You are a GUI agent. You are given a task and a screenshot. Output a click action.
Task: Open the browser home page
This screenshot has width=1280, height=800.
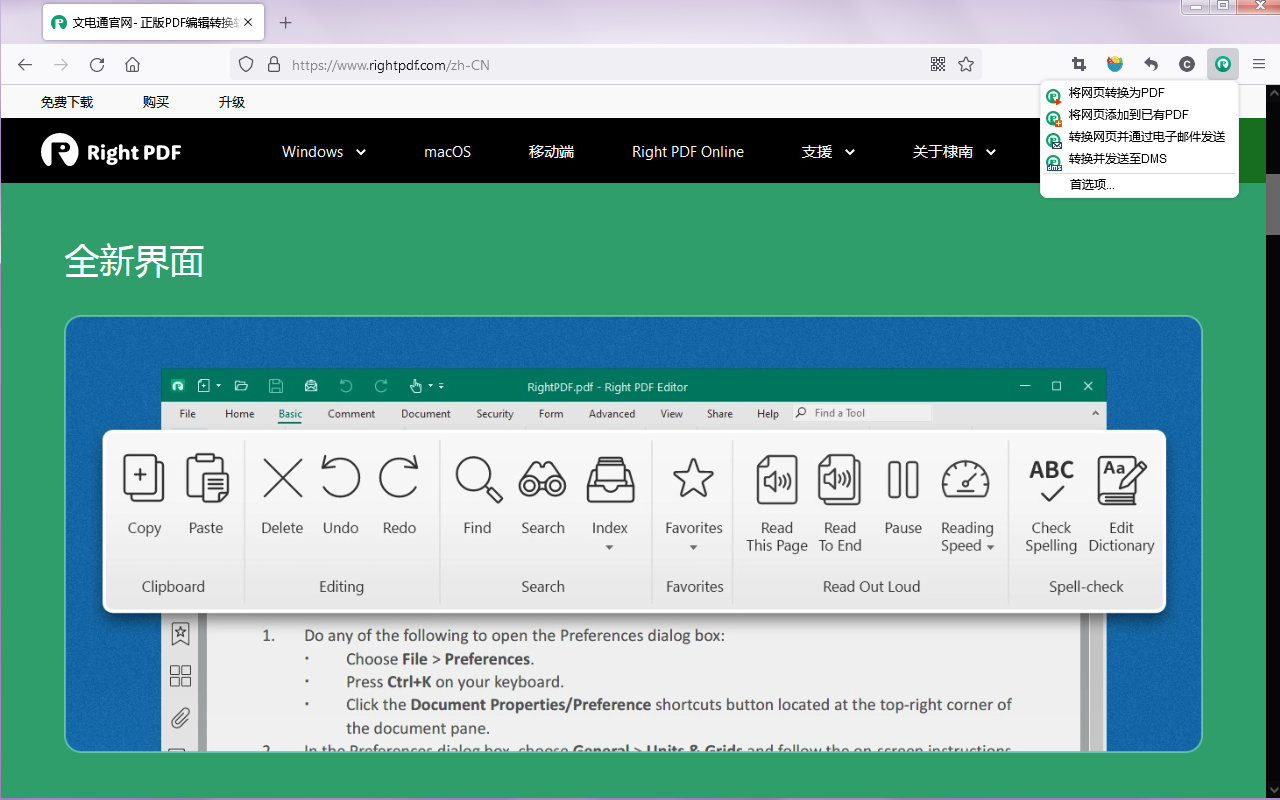pyautogui.click(x=132, y=65)
